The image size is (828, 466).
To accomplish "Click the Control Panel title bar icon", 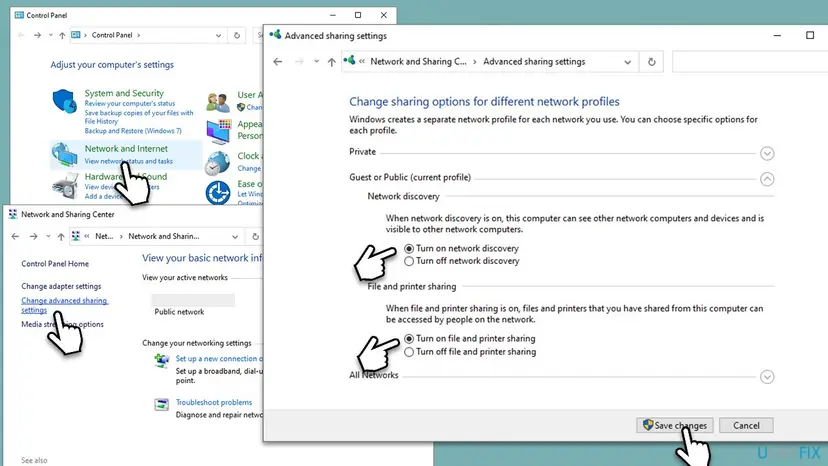I will coord(19,15).
